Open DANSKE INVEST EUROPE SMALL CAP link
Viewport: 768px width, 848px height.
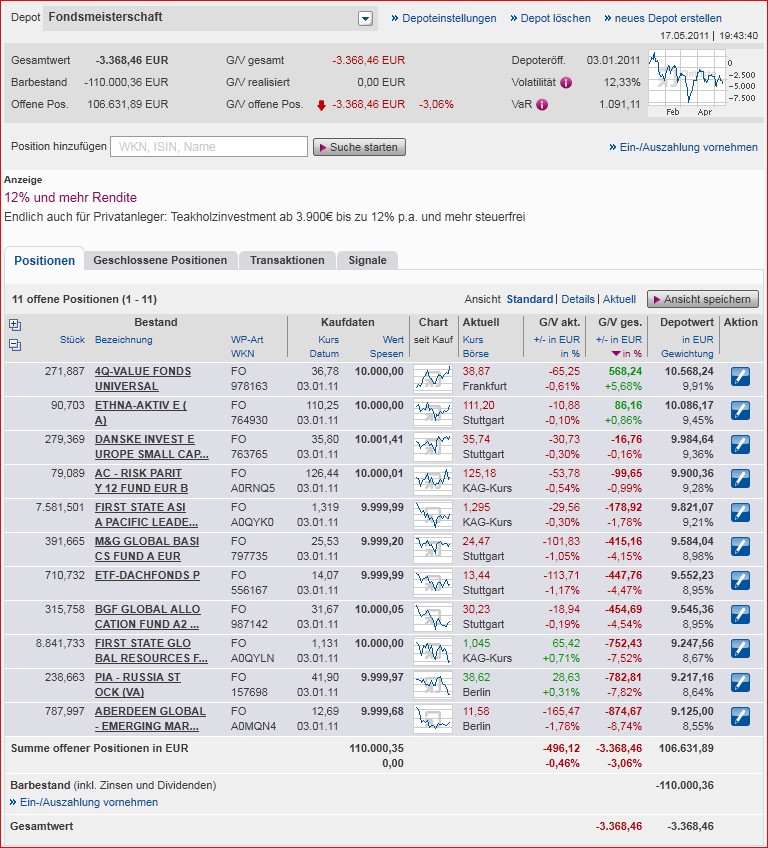(151, 447)
